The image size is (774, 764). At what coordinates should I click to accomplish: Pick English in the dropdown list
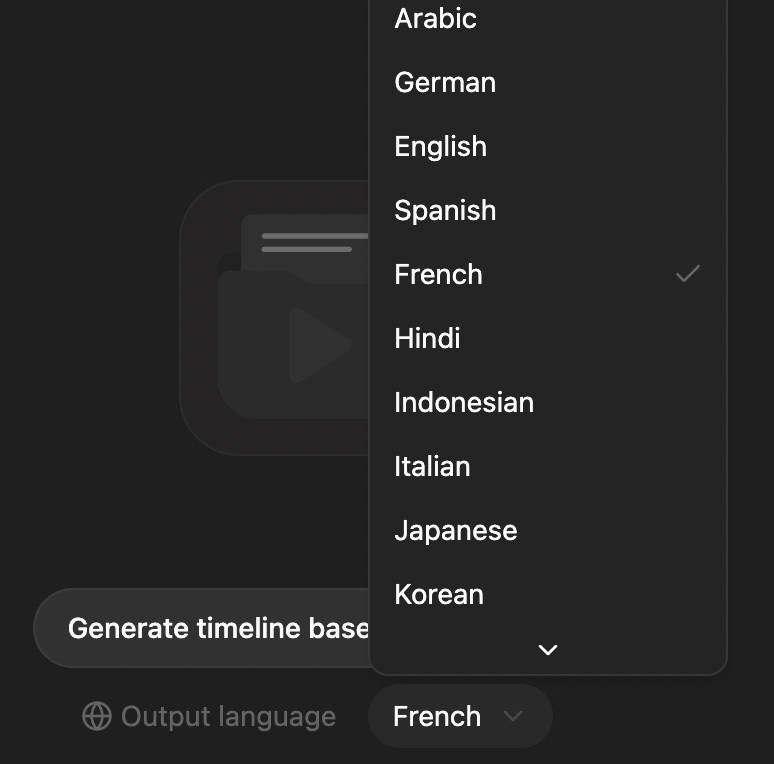point(441,147)
